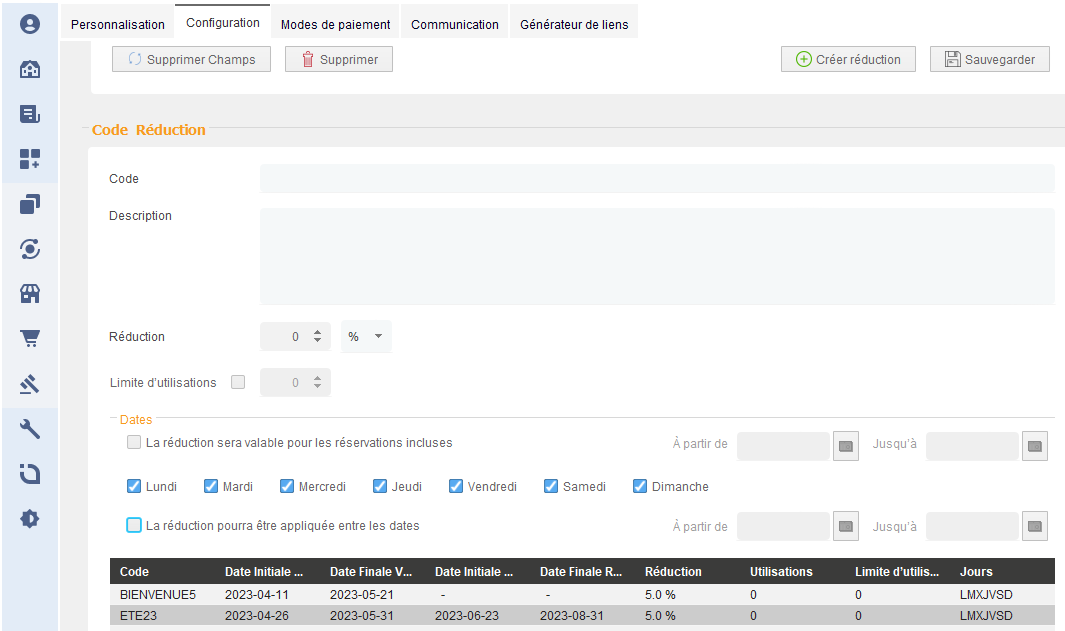Open calendar picker for first 'À partir de'

[846, 446]
